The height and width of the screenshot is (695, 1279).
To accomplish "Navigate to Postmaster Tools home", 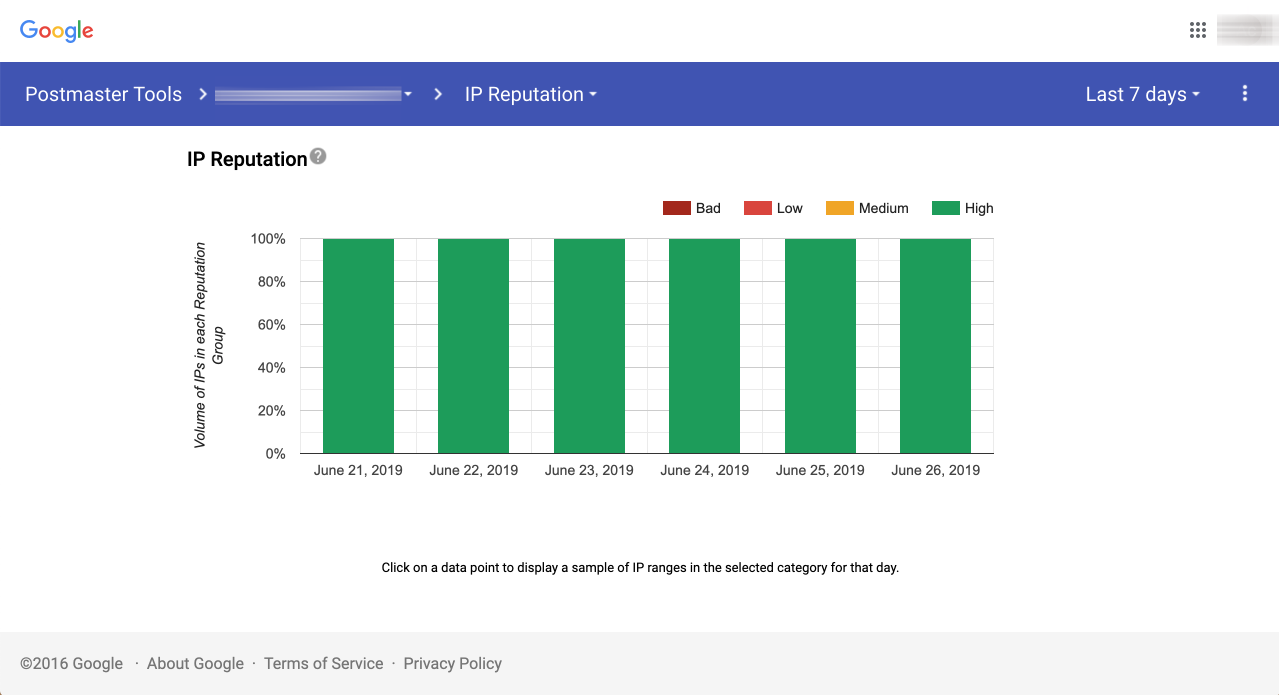I will [x=103, y=93].
